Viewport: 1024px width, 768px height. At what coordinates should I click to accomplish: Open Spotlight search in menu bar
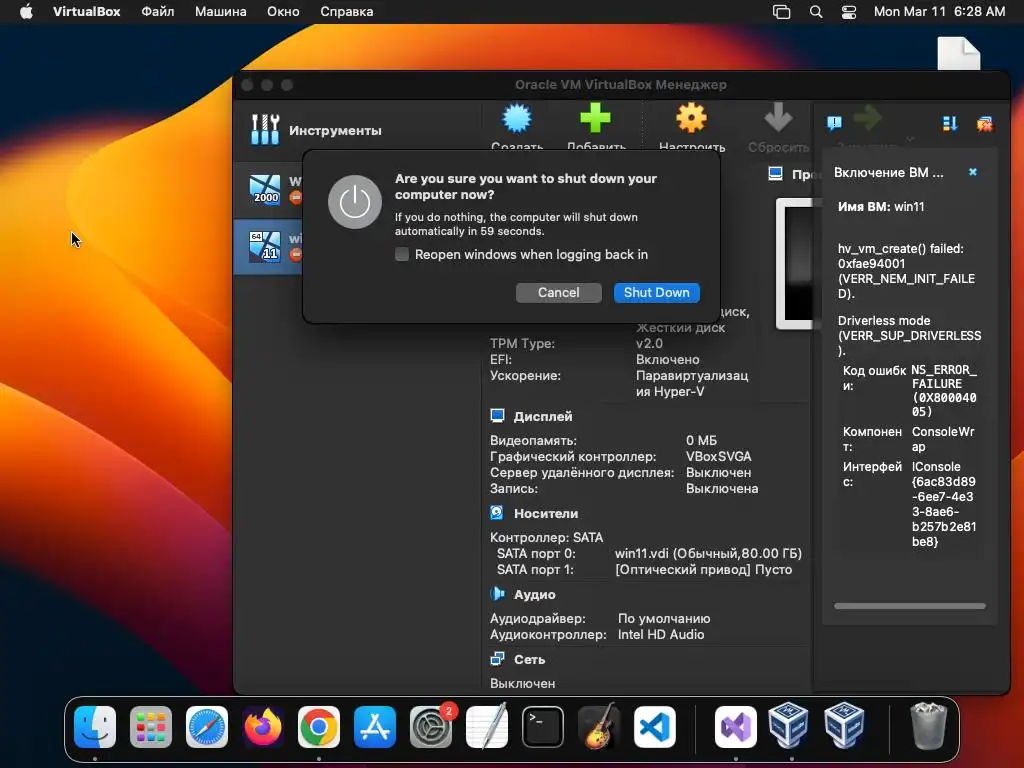(816, 12)
